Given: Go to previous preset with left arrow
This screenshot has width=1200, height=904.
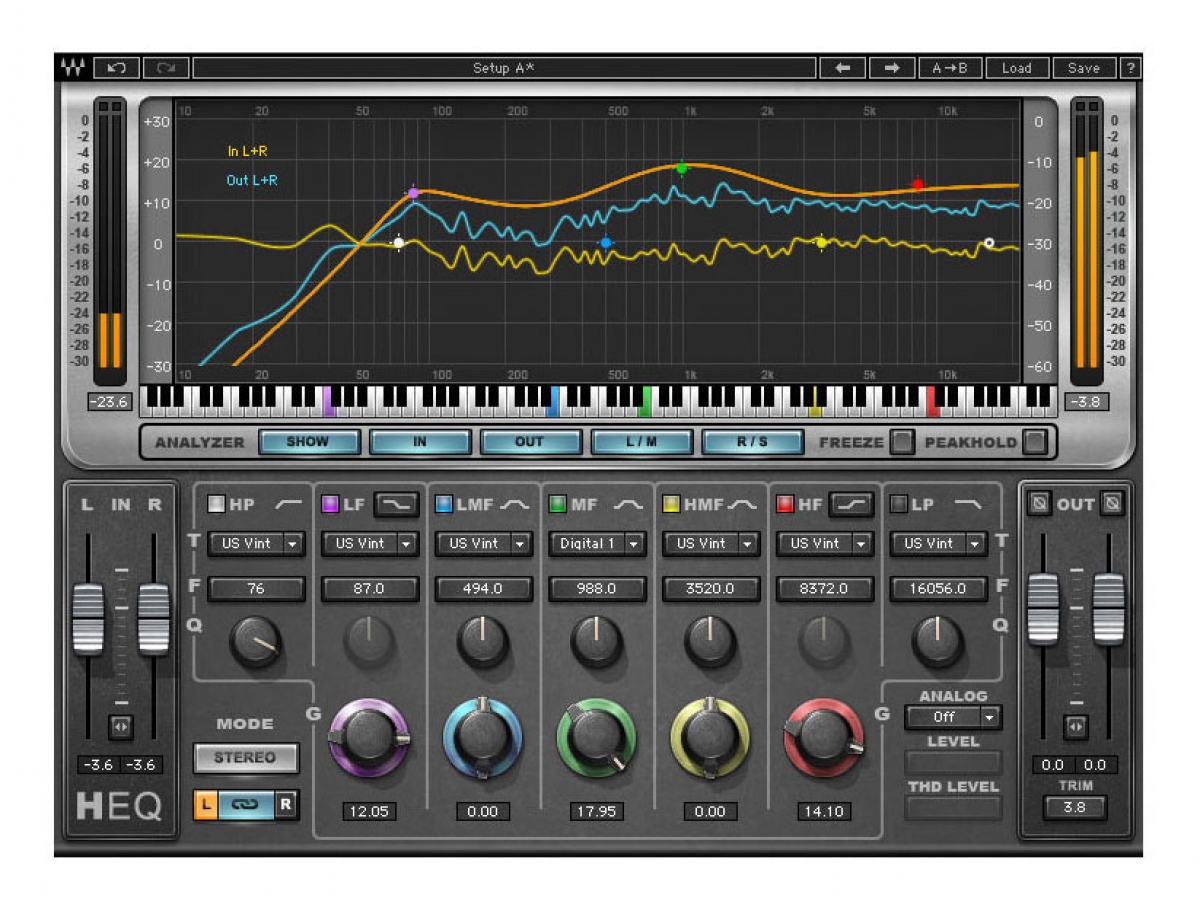Looking at the screenshot, I should tap(843, 68).
